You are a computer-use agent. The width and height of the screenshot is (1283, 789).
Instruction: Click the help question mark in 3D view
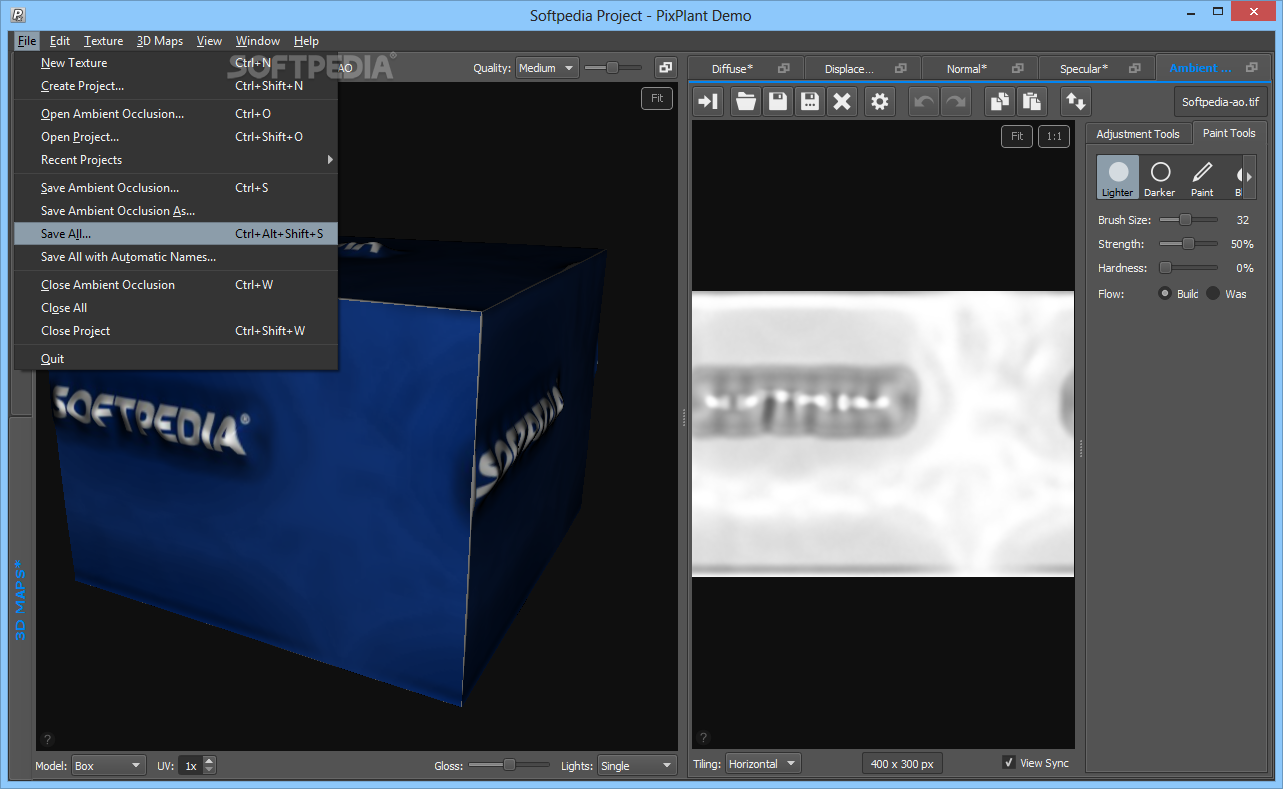click(x=47, y=740)
